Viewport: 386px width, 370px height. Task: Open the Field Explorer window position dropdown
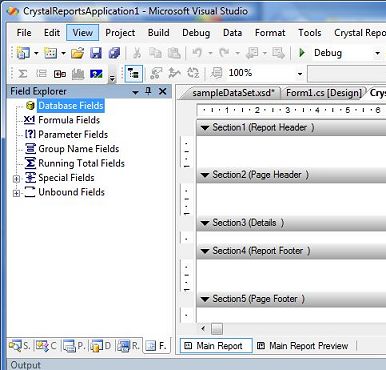pyautogui.click(x=135, y=92)
